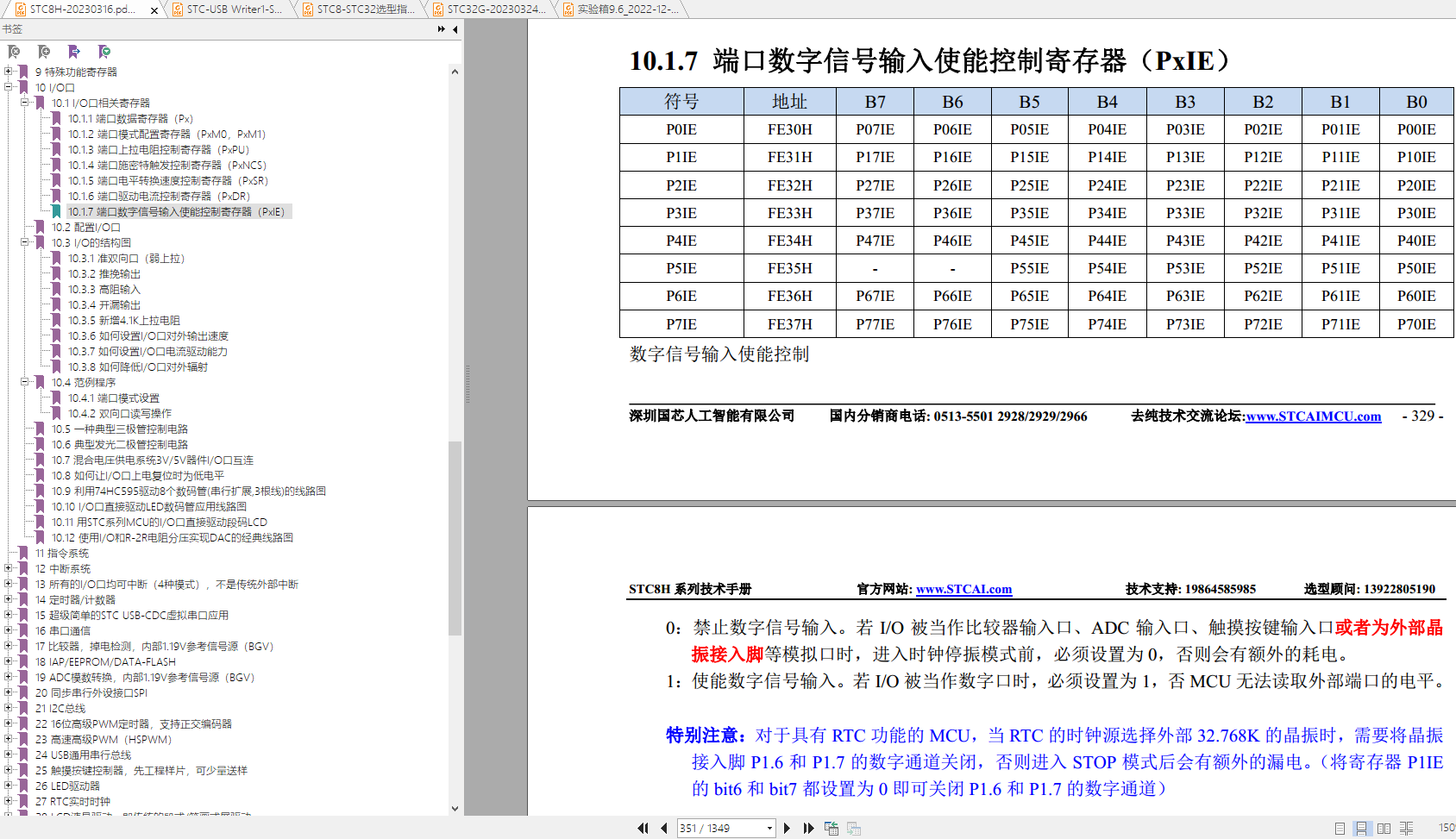Open bookmark 26 LED驱动器

[67, 786]
